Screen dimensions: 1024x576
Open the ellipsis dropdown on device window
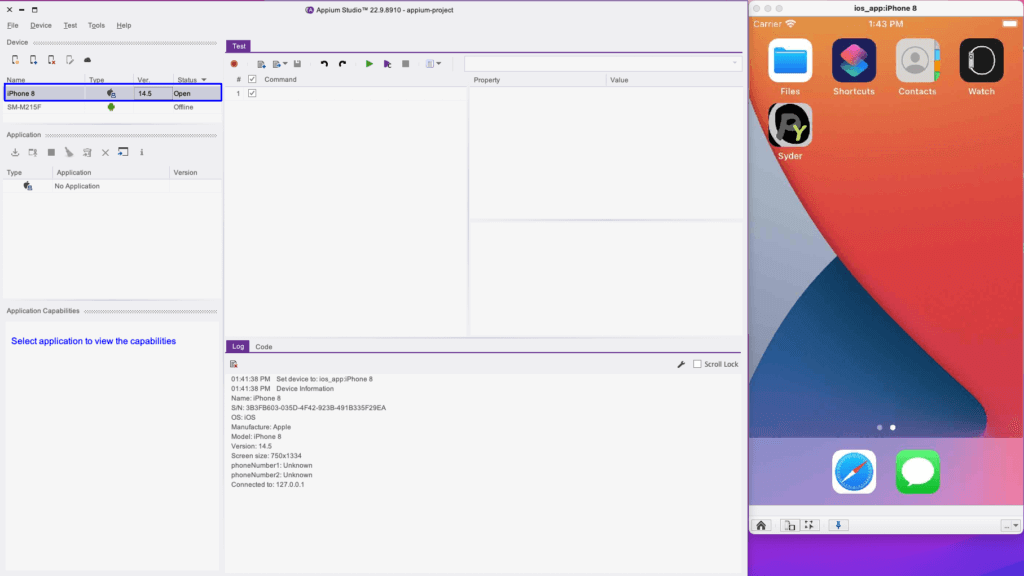[1009, 525]
